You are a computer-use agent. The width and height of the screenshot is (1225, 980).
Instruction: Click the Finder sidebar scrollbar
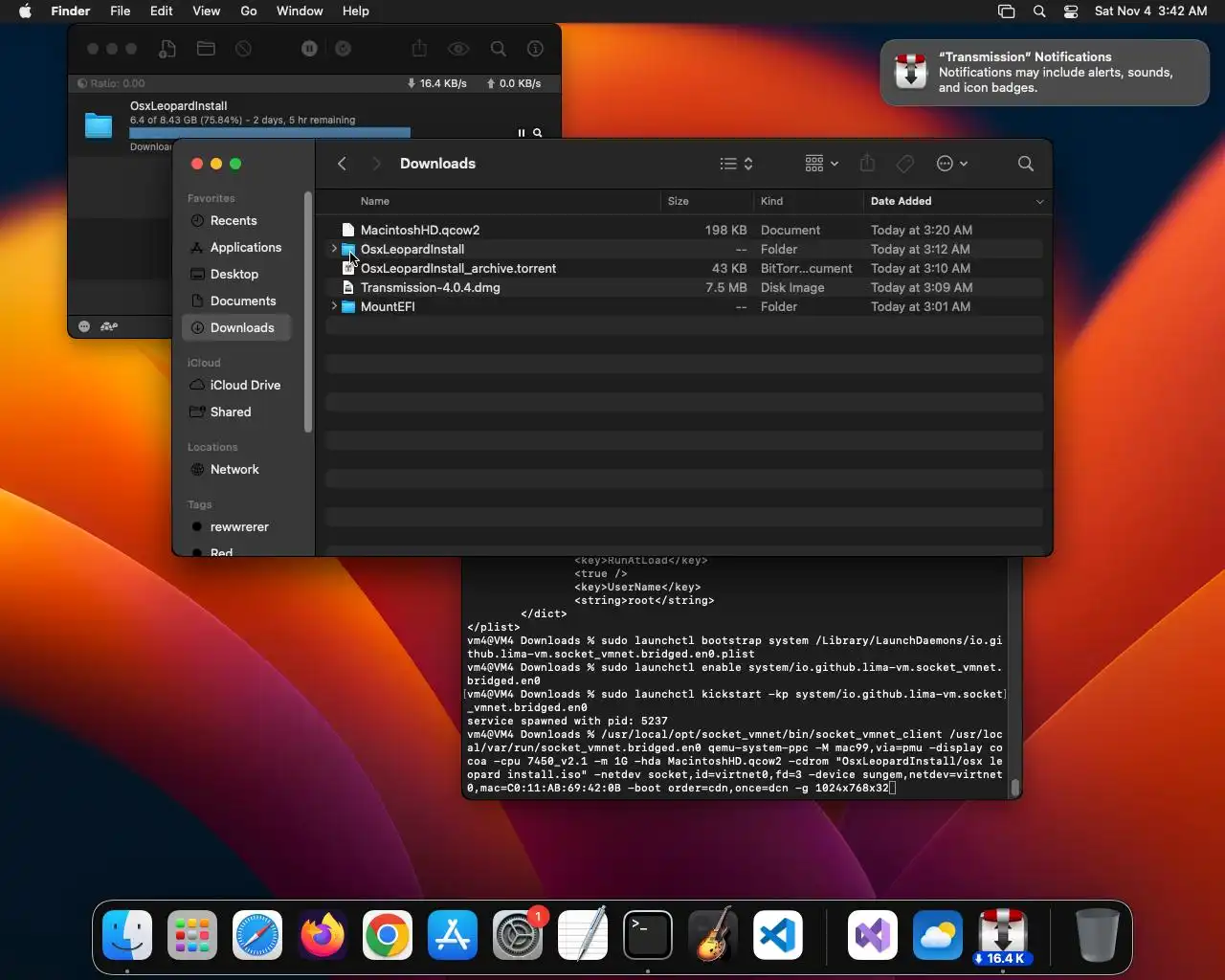pos(308,312)
